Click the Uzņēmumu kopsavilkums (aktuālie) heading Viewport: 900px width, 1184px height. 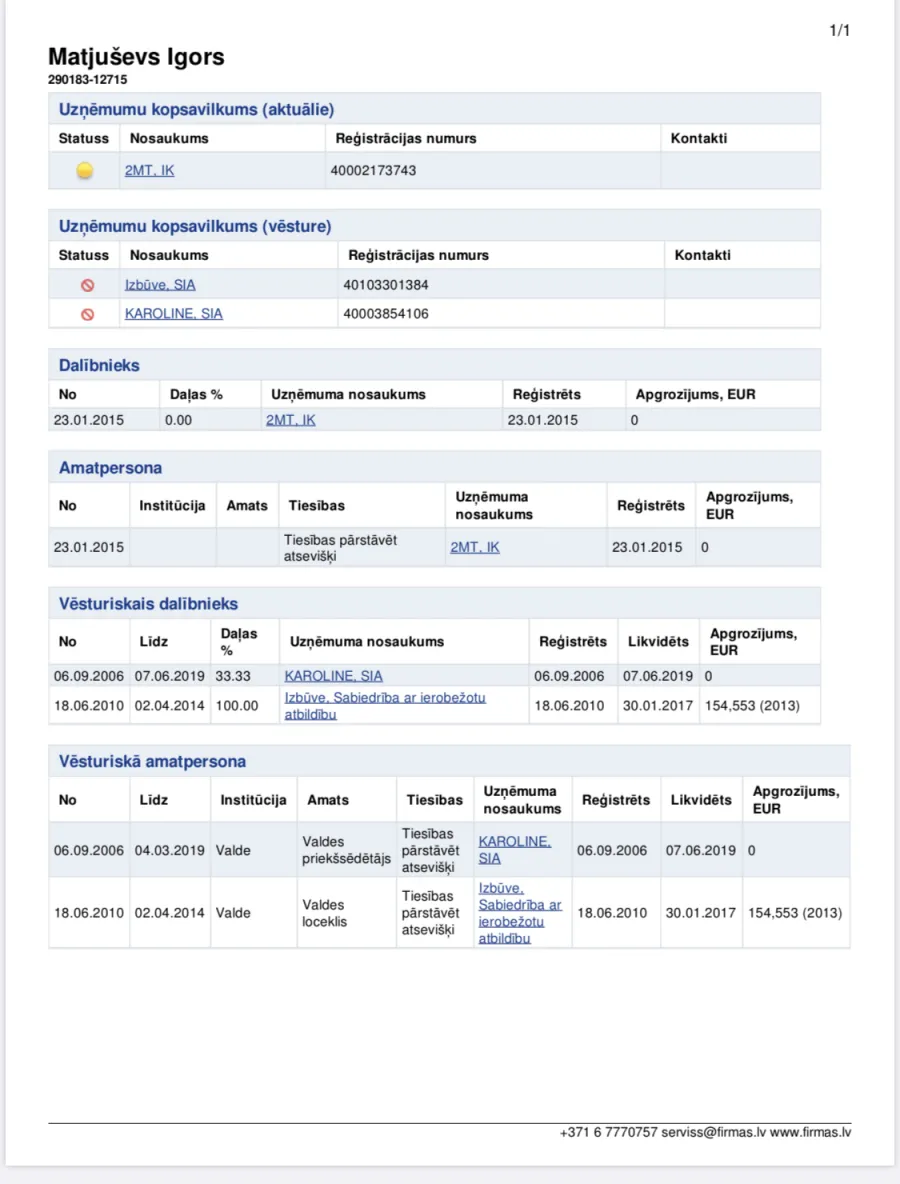tap(196, 109)
